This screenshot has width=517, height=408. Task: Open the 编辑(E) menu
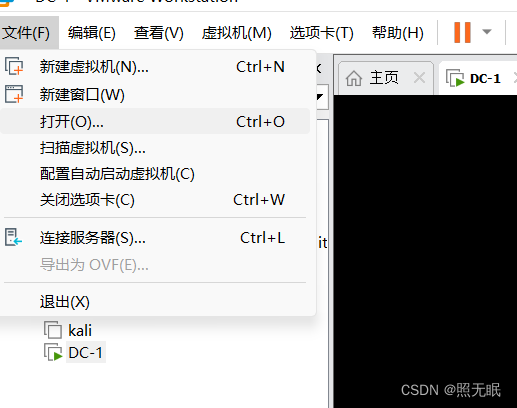[92, 33]
